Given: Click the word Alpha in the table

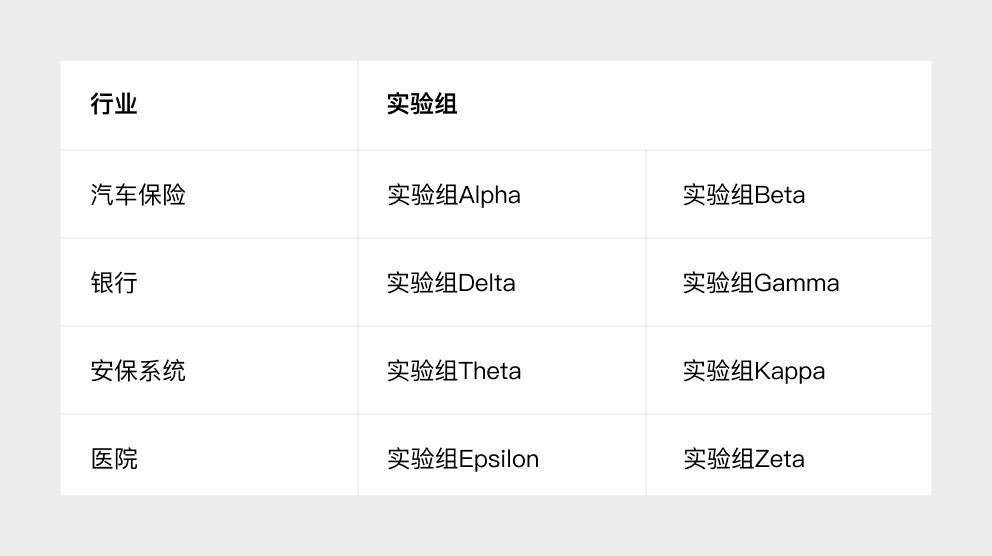Looking at the screenshot, I should [x=490, y=195].
